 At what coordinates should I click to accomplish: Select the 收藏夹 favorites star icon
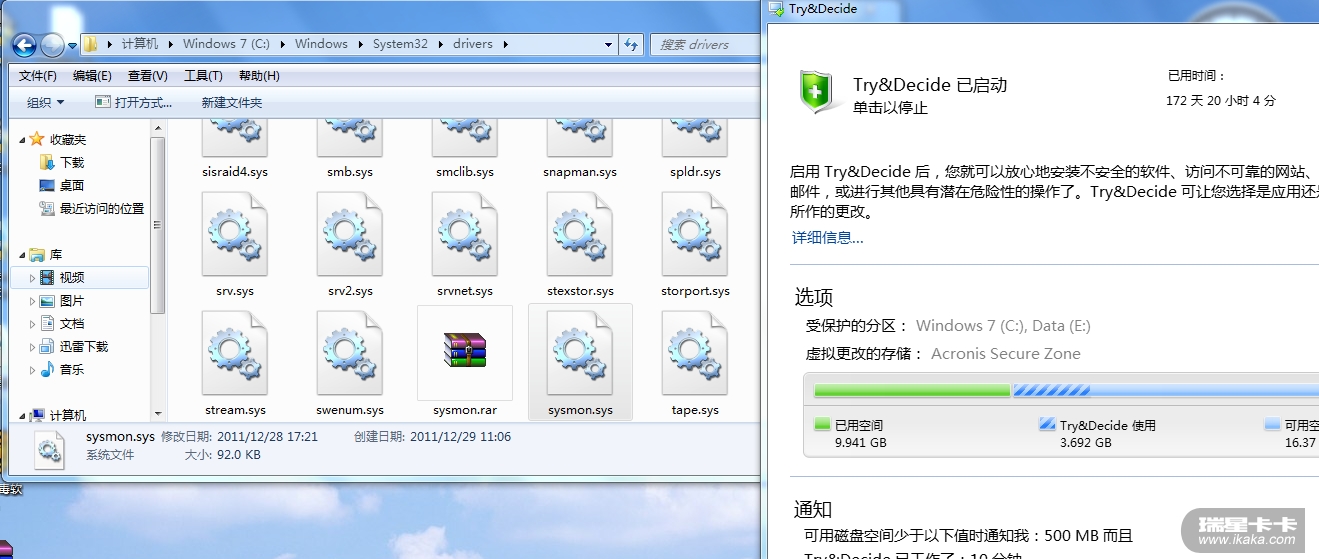coord(37,139)
